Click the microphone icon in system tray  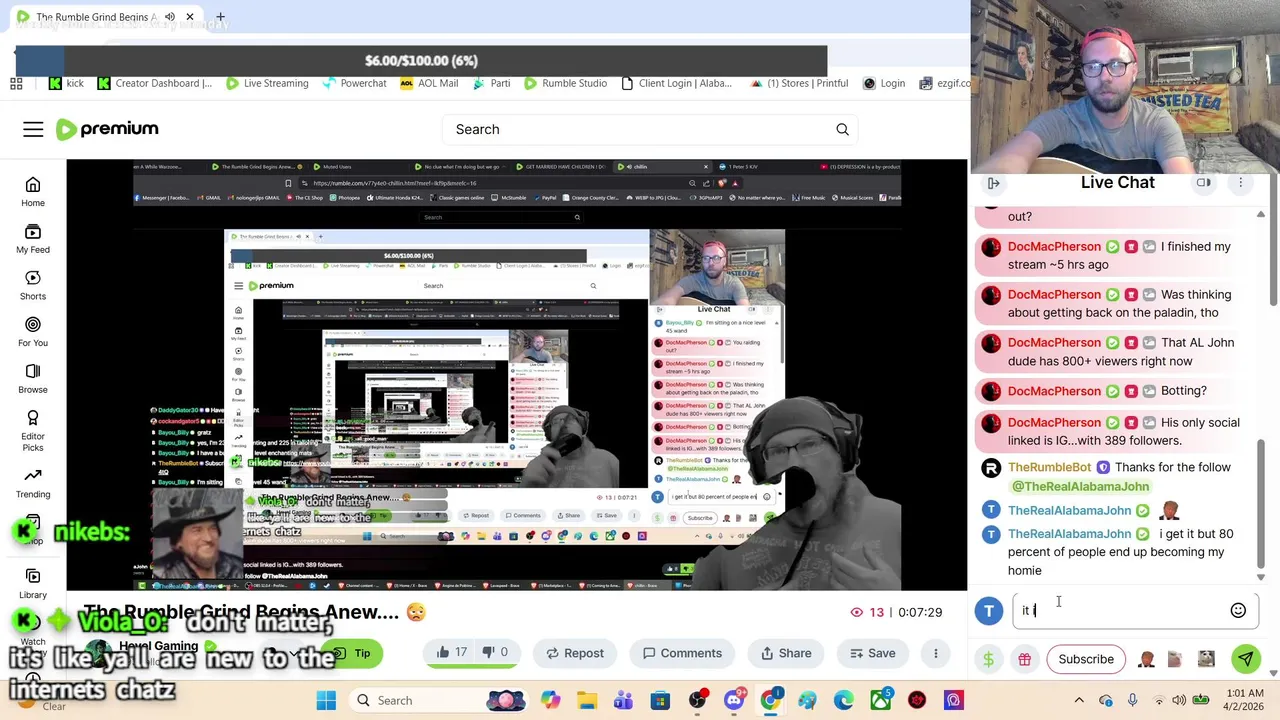click(1133, 700)
